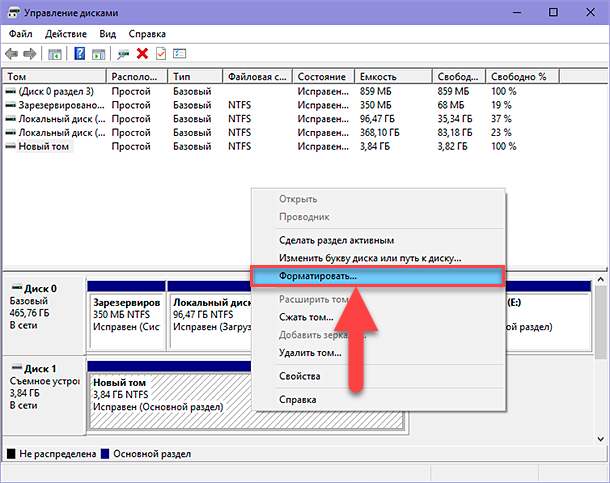This screenshot has width=610, height=483.
Task: Click the red X delete icon
Action: pyautogui.click(x=142, y=54)
